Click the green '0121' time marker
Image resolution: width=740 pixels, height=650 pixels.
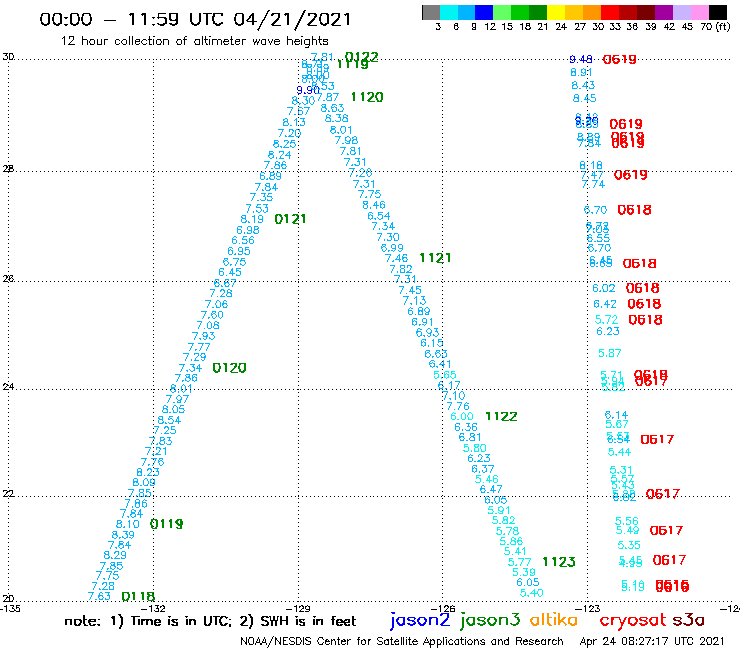290,219
